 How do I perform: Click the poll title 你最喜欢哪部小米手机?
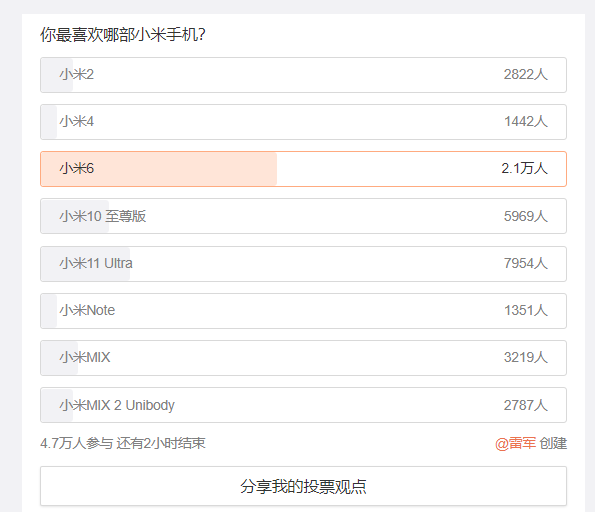pos(123,35)
